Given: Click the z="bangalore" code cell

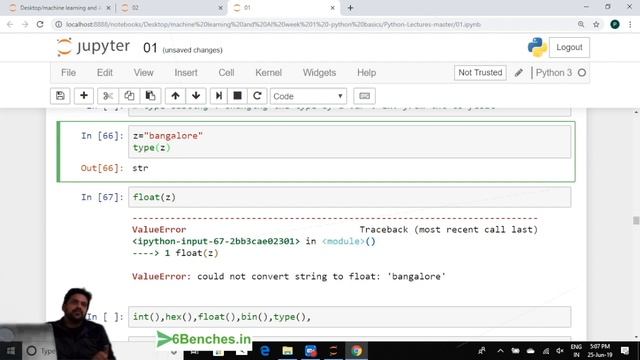Looking at the screenshot, I should click(x=349, y=142).
